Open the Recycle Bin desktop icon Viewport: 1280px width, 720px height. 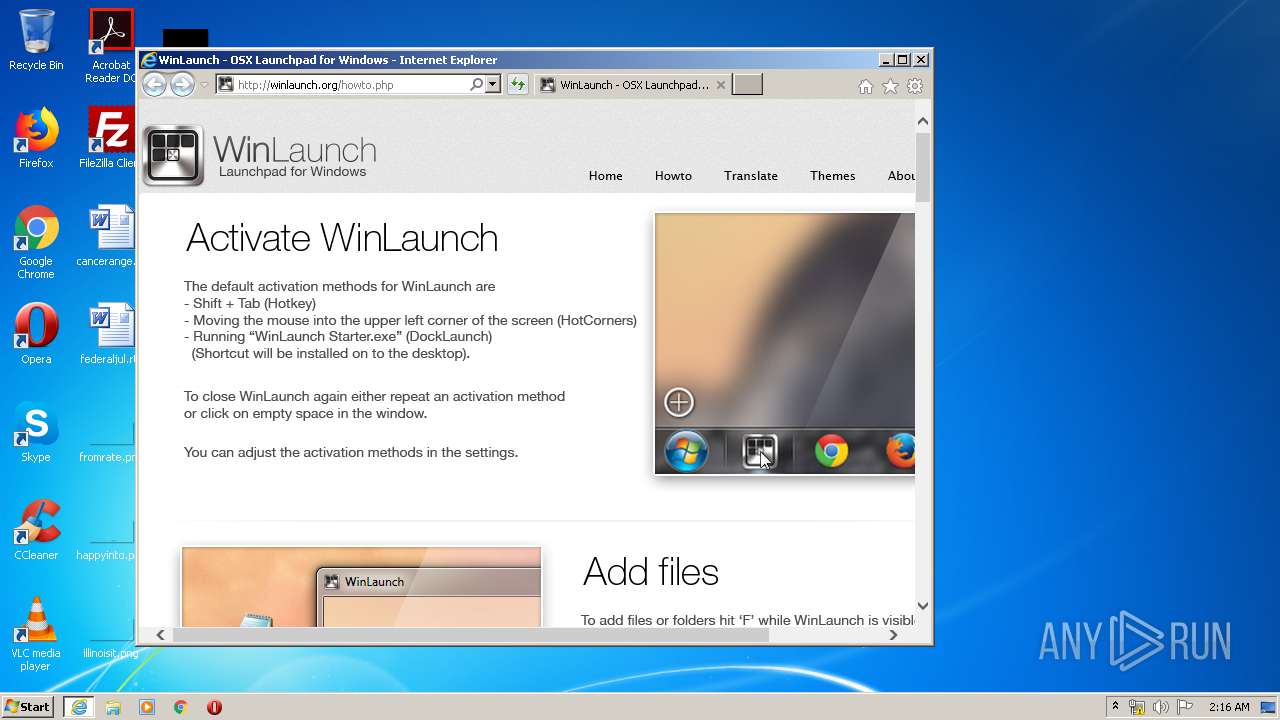[36, 40]
